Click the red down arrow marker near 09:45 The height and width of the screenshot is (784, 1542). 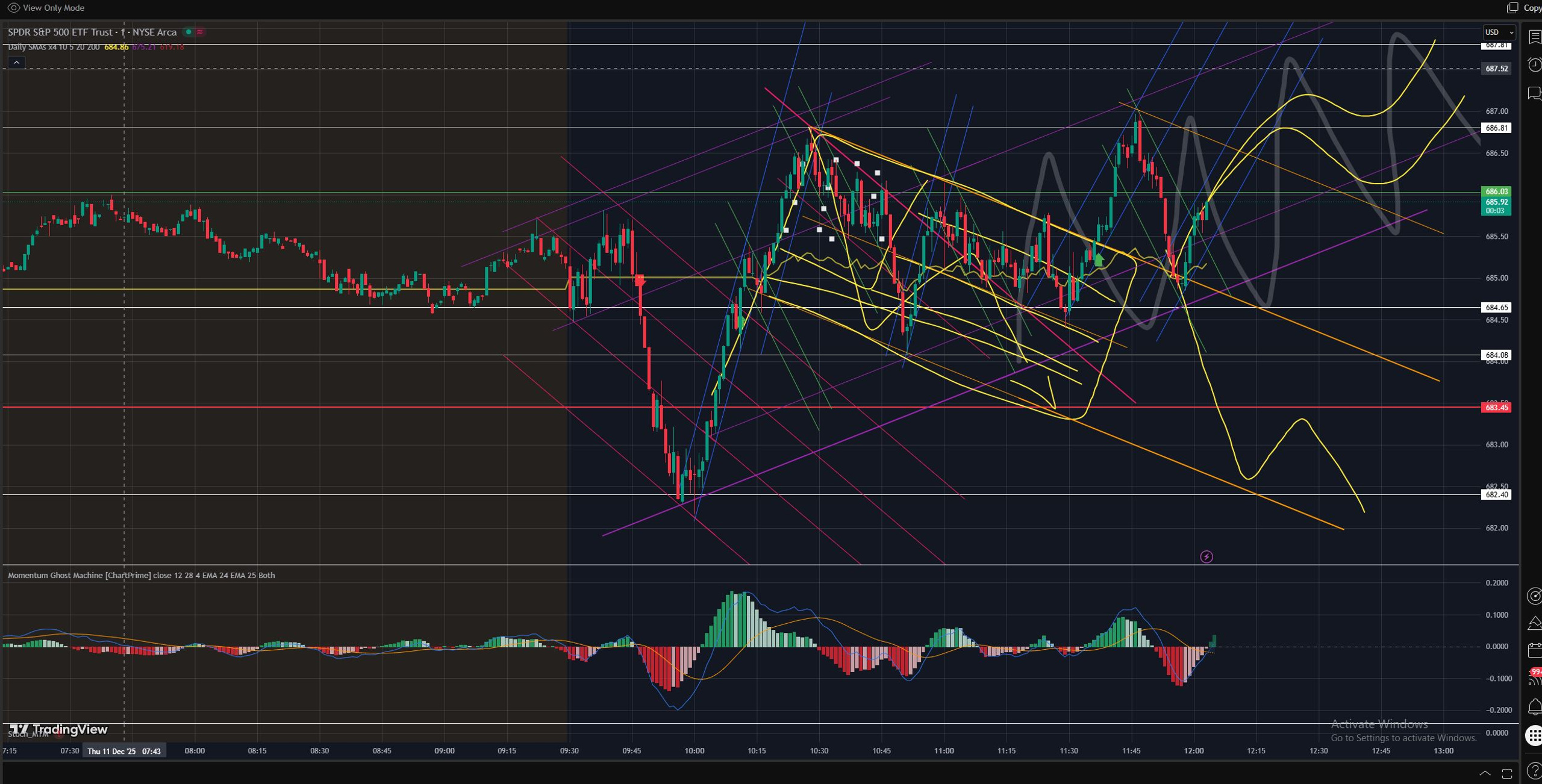(x=640, y=281)
